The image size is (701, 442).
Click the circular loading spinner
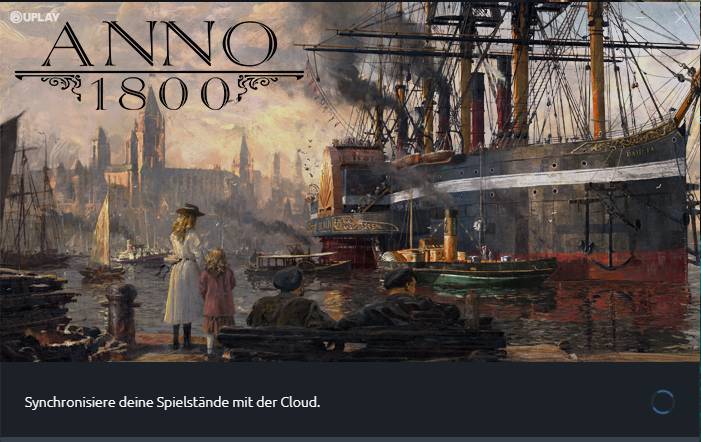[x=663, y=402]
